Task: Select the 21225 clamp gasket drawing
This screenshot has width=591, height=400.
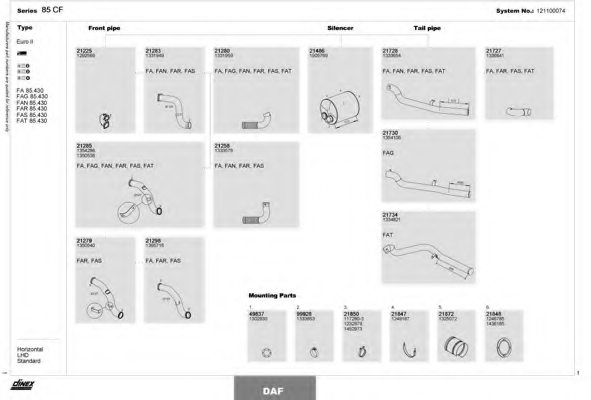Action: tap(105, 121)
